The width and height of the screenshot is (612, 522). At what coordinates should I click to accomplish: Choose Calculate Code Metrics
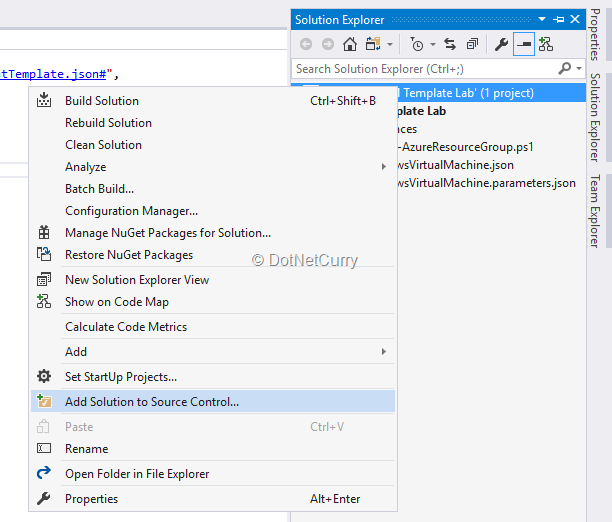(213, 327)
